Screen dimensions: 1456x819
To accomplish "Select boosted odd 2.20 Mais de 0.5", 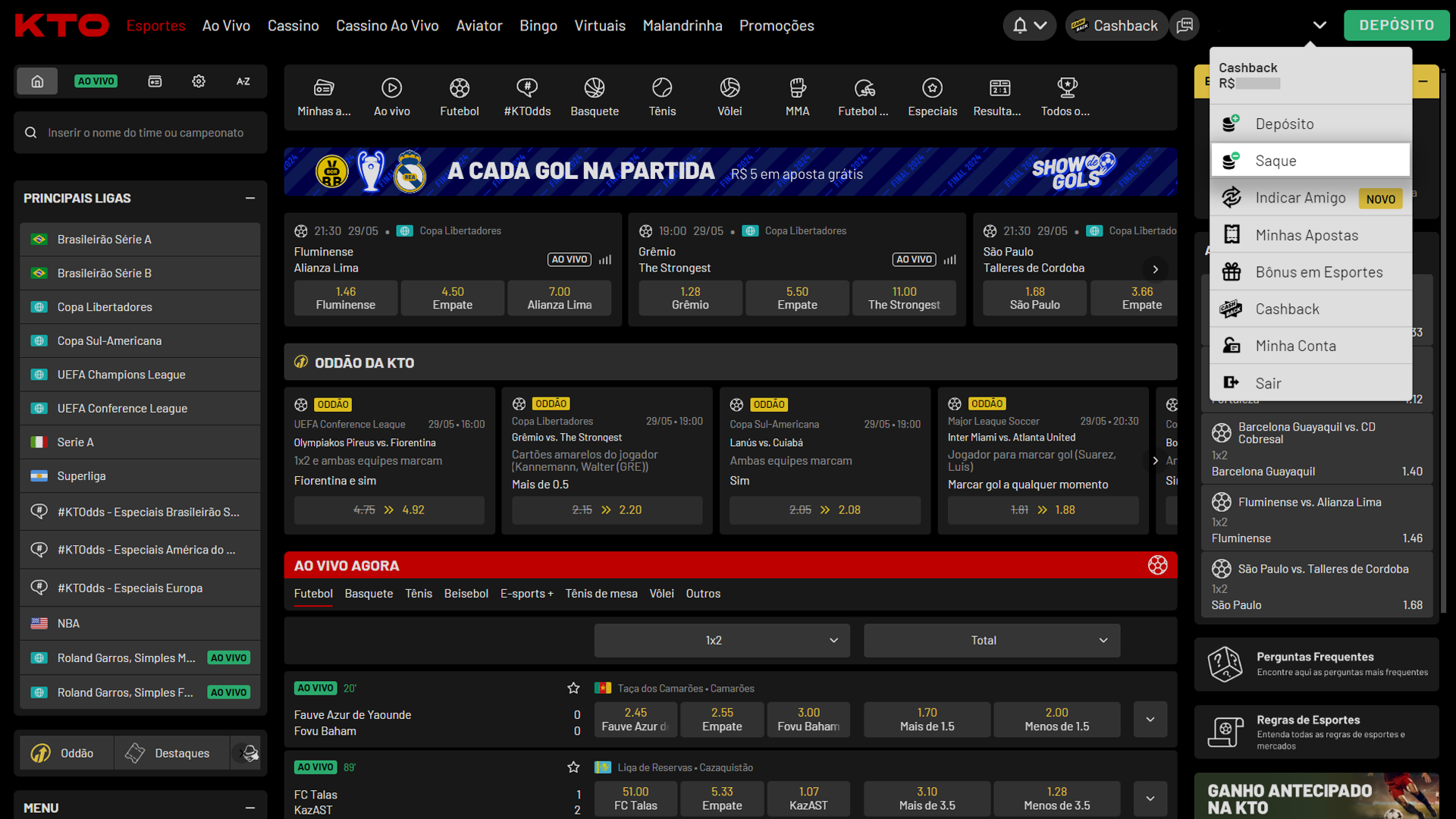I will click(x=607, y=510).
